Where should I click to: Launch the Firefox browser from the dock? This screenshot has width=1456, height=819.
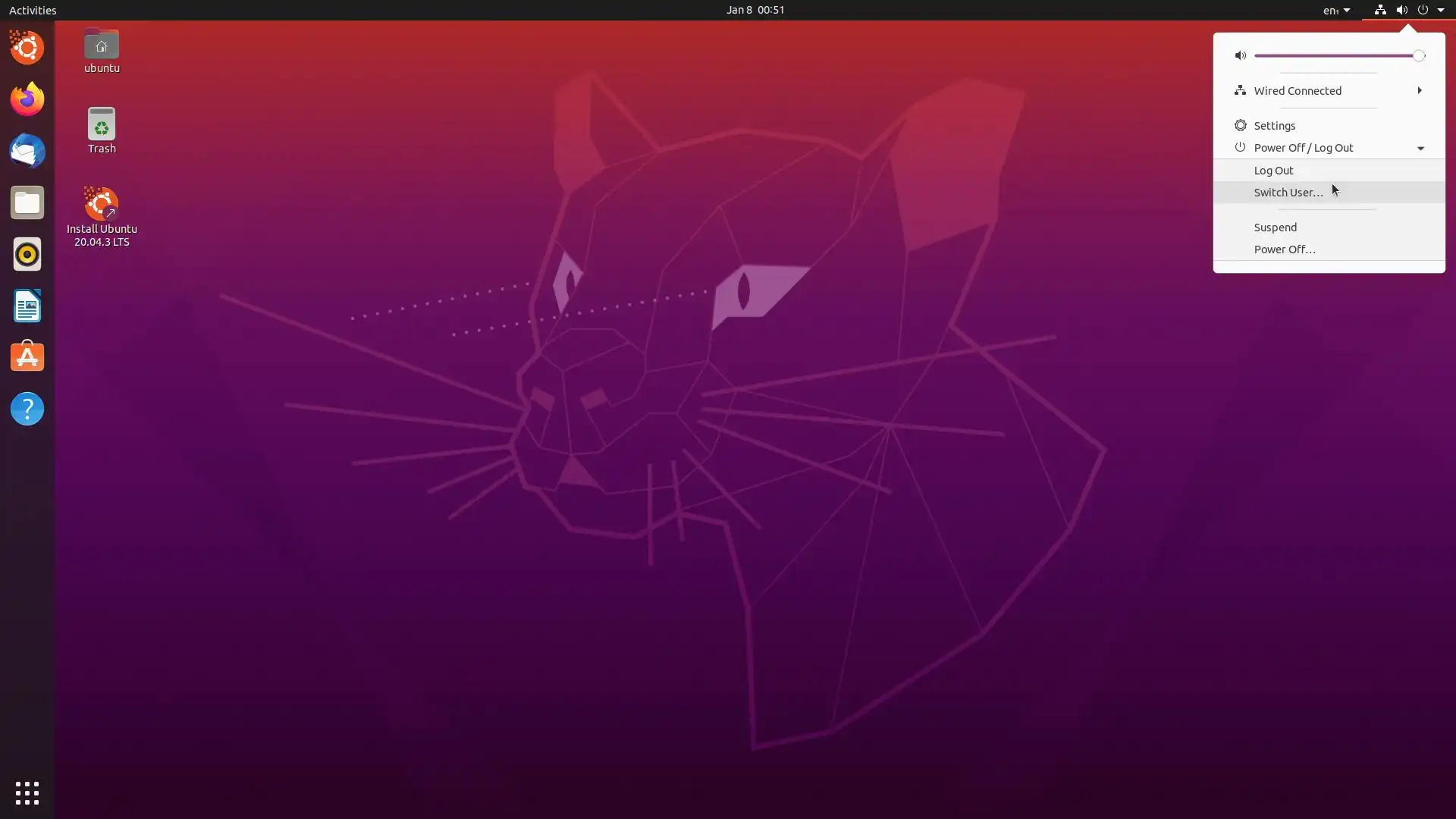pos(27,99)
